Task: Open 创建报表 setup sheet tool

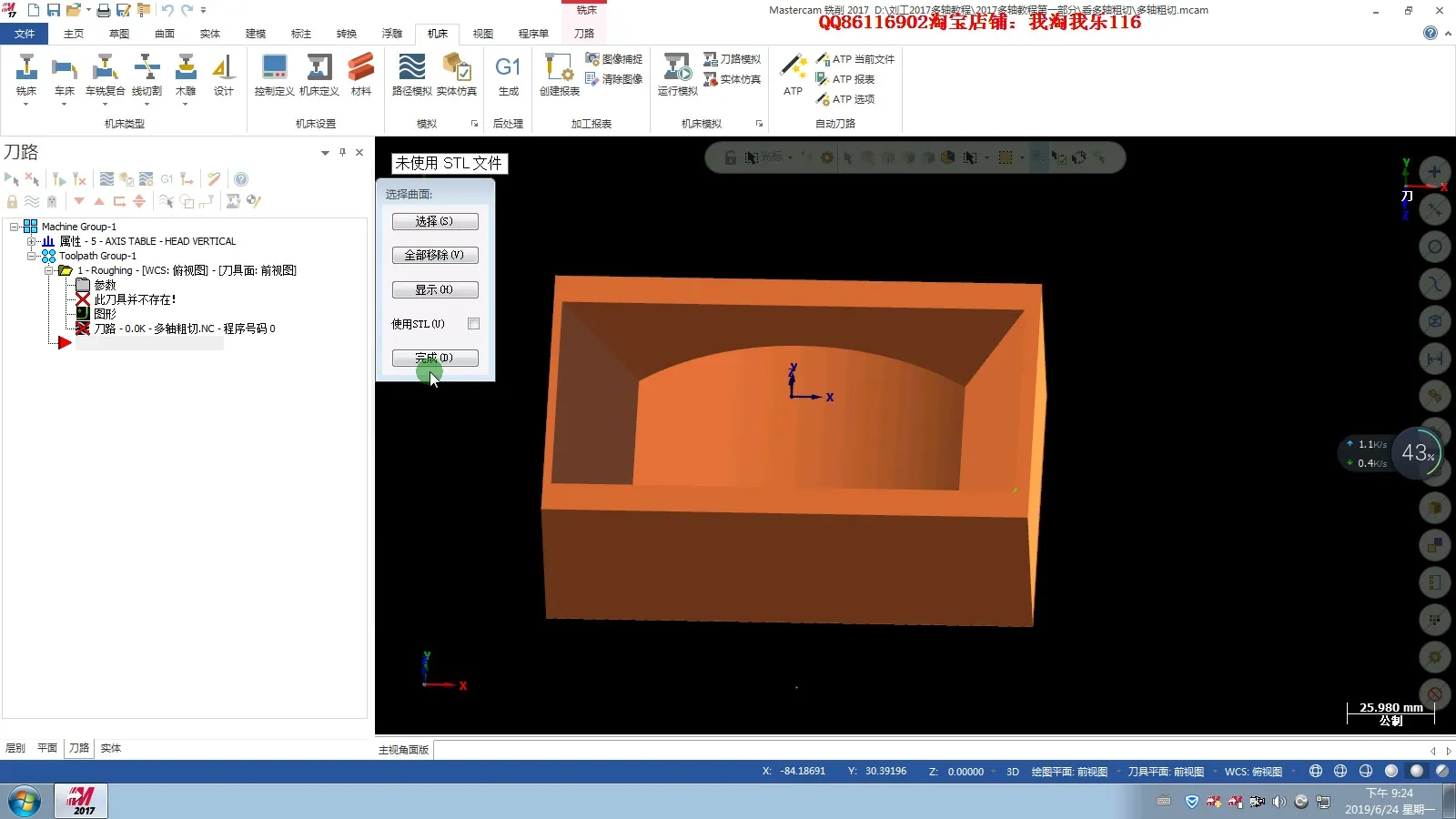Action: [559, 73]
